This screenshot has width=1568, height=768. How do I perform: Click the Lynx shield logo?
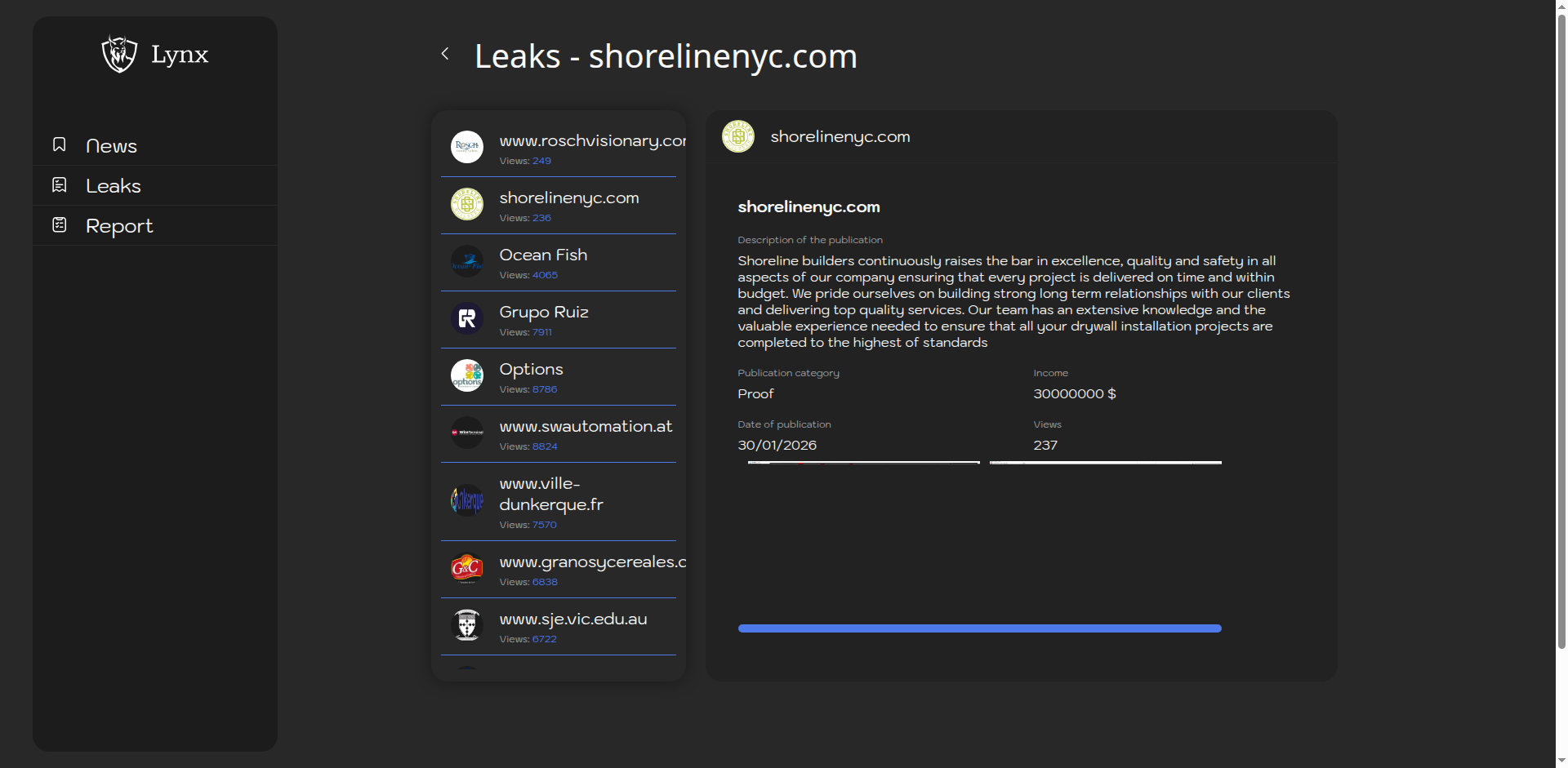(x=119, y=55)
